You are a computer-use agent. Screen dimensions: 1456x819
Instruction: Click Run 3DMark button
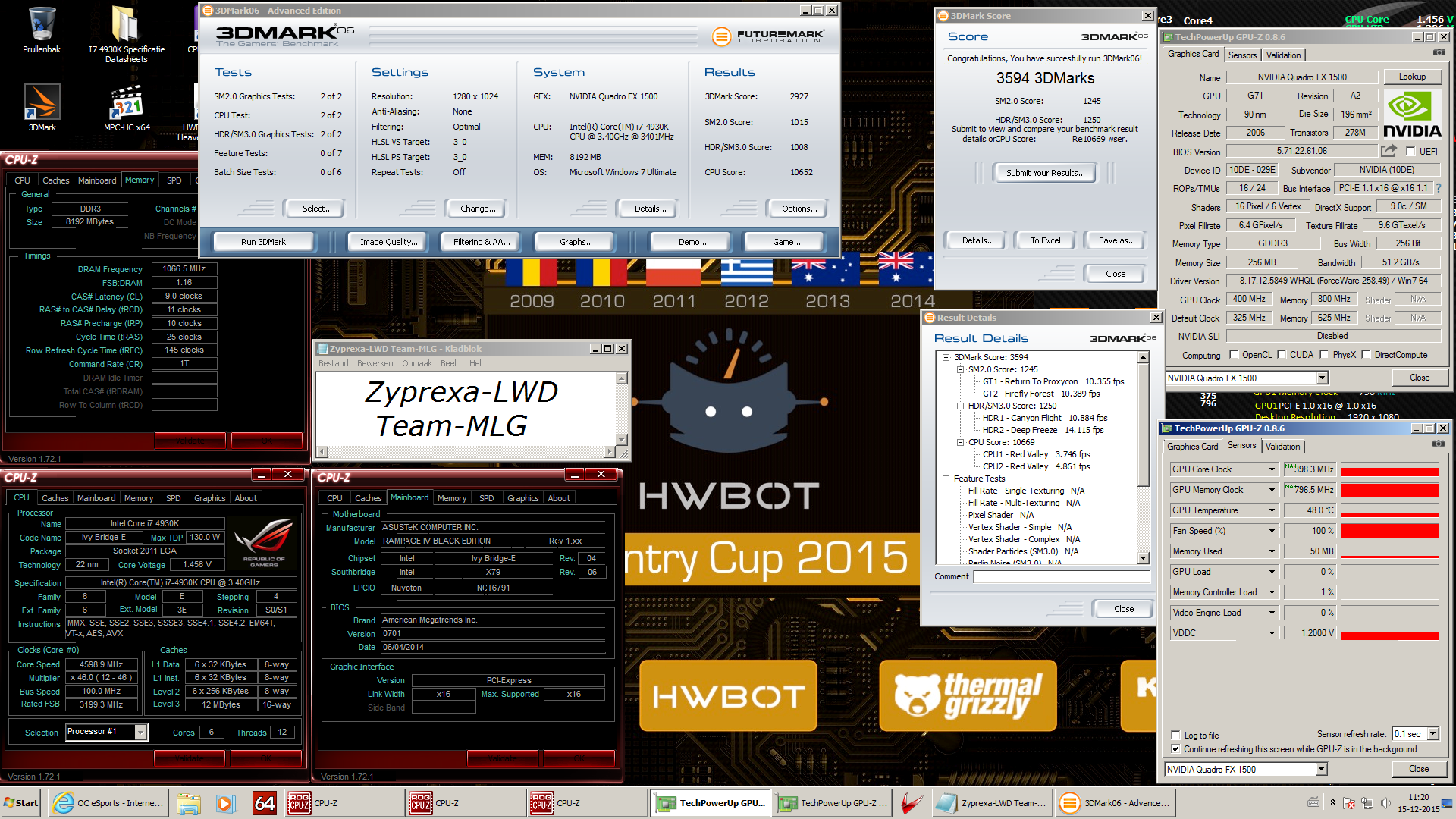[263, 242]
